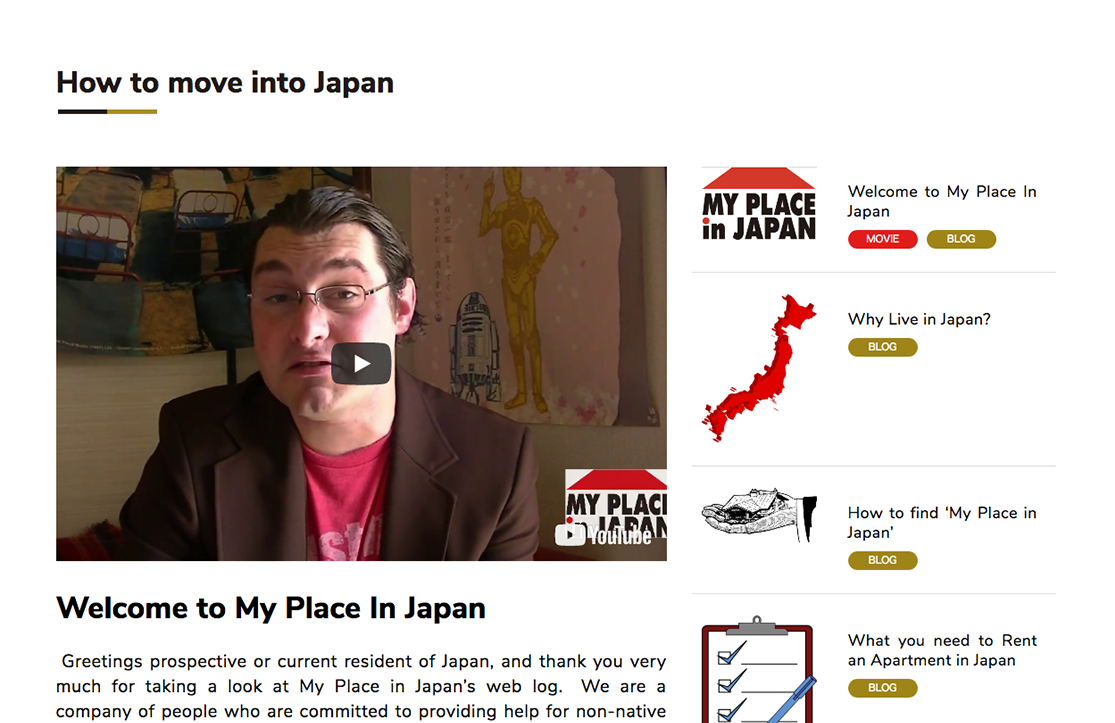Click BLOG tag under Rent an Apartment
The height and width of the screenshot is (723, 1115).
[x=882, y=687]
